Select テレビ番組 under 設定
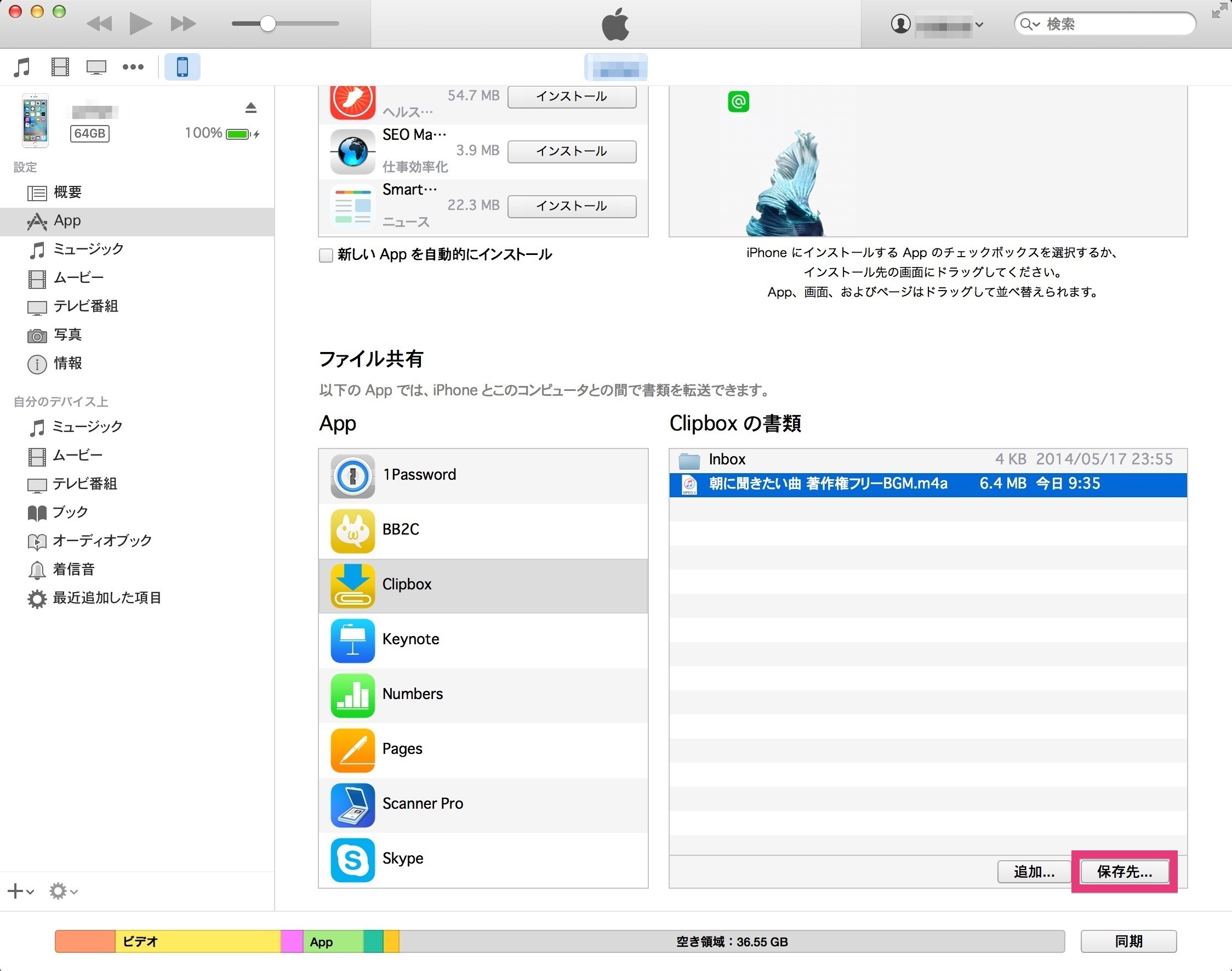1232x971 pixels. point(137,306)
